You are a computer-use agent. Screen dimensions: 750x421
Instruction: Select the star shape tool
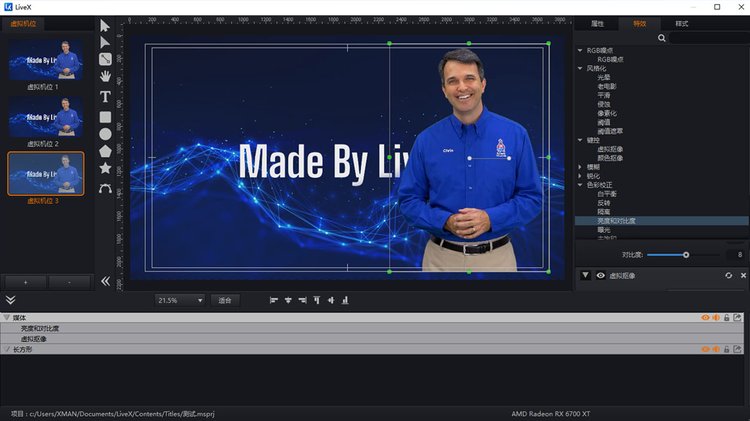[105, 169]
